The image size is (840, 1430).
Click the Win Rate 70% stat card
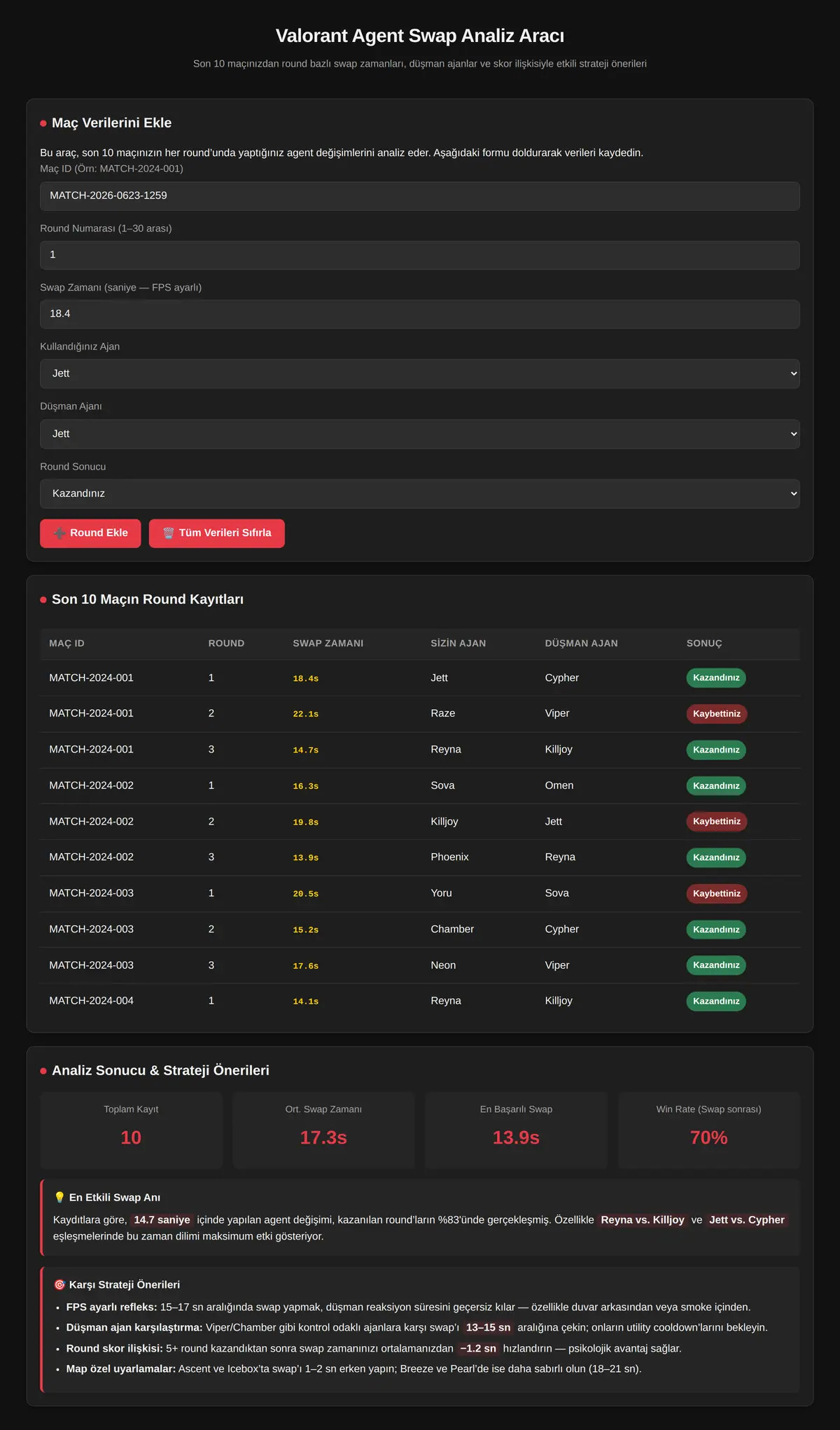pyautogui.click(x=709, y=1130)
